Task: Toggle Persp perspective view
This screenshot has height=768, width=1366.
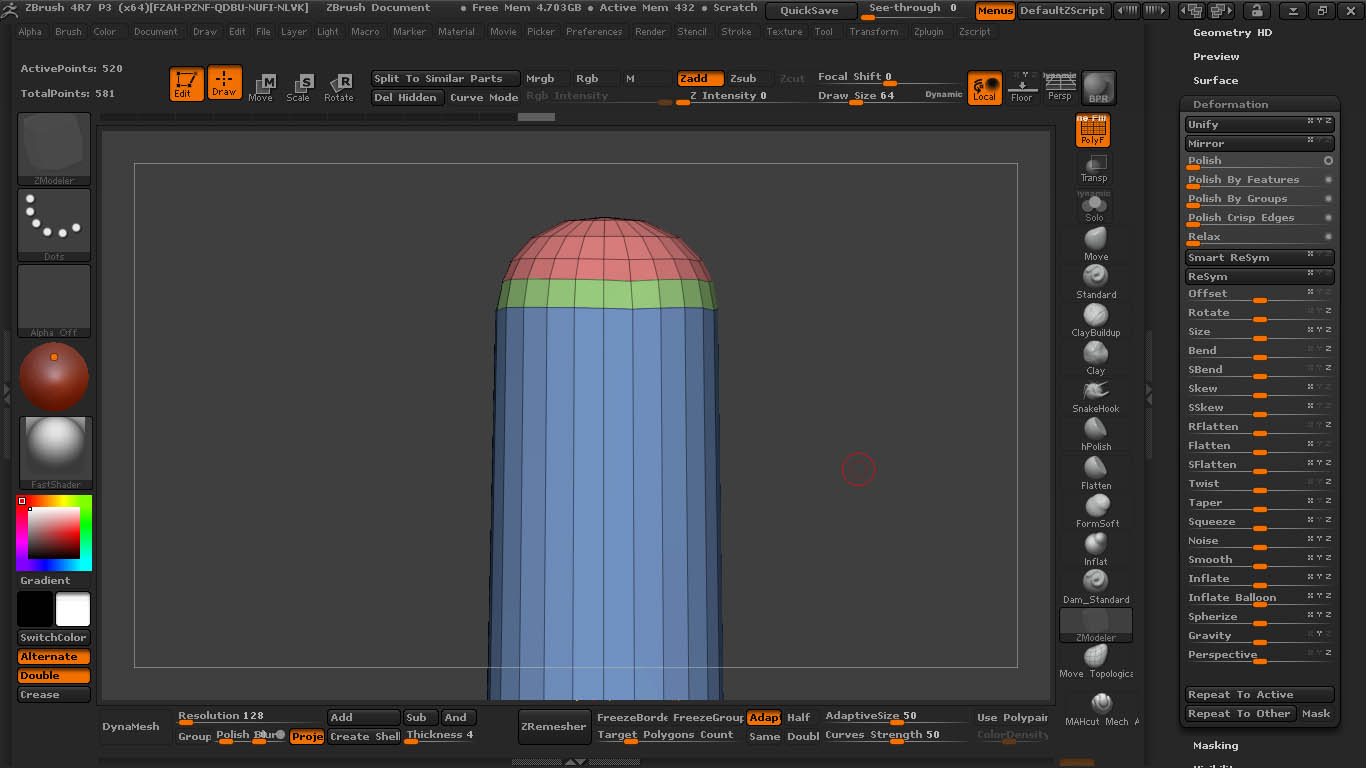Action: click(1059, 87)
